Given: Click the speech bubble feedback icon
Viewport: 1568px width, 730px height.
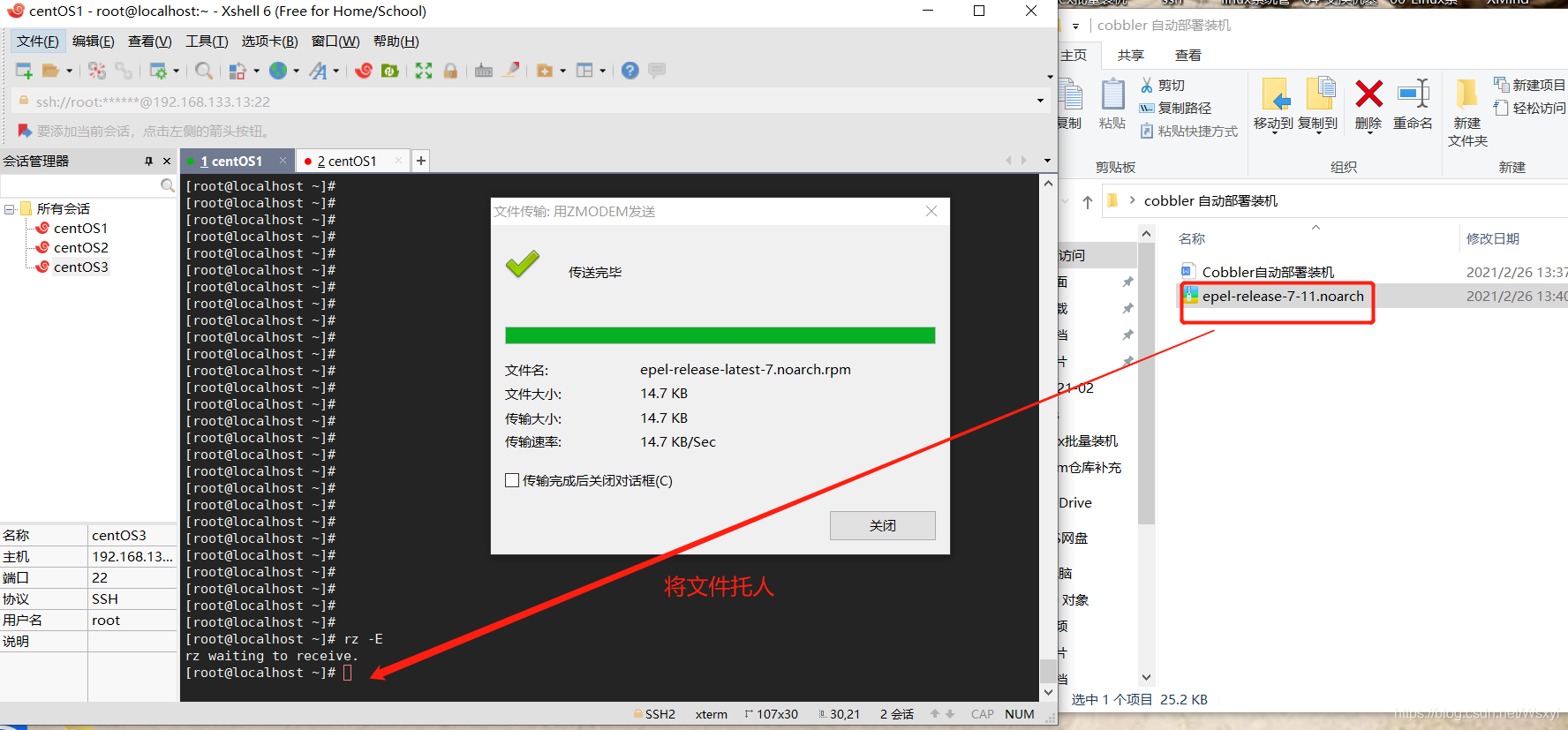Looking at the screenshot, I should click(x=657, y=71).
